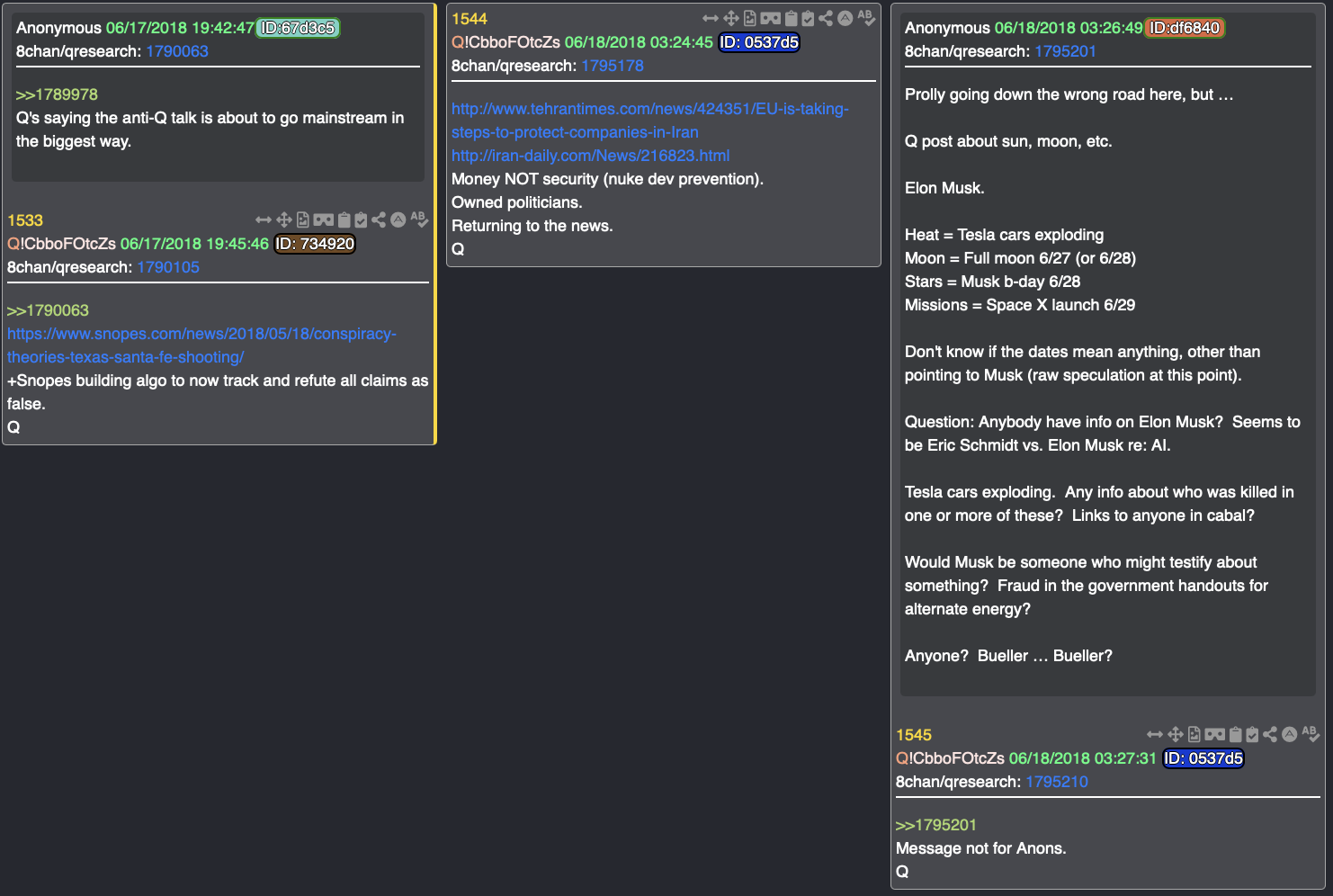Click the horizontal arrows icon on post 1545
Image resolution: width=1333 pixels, height=896 pixels.
click(1155, 734)
